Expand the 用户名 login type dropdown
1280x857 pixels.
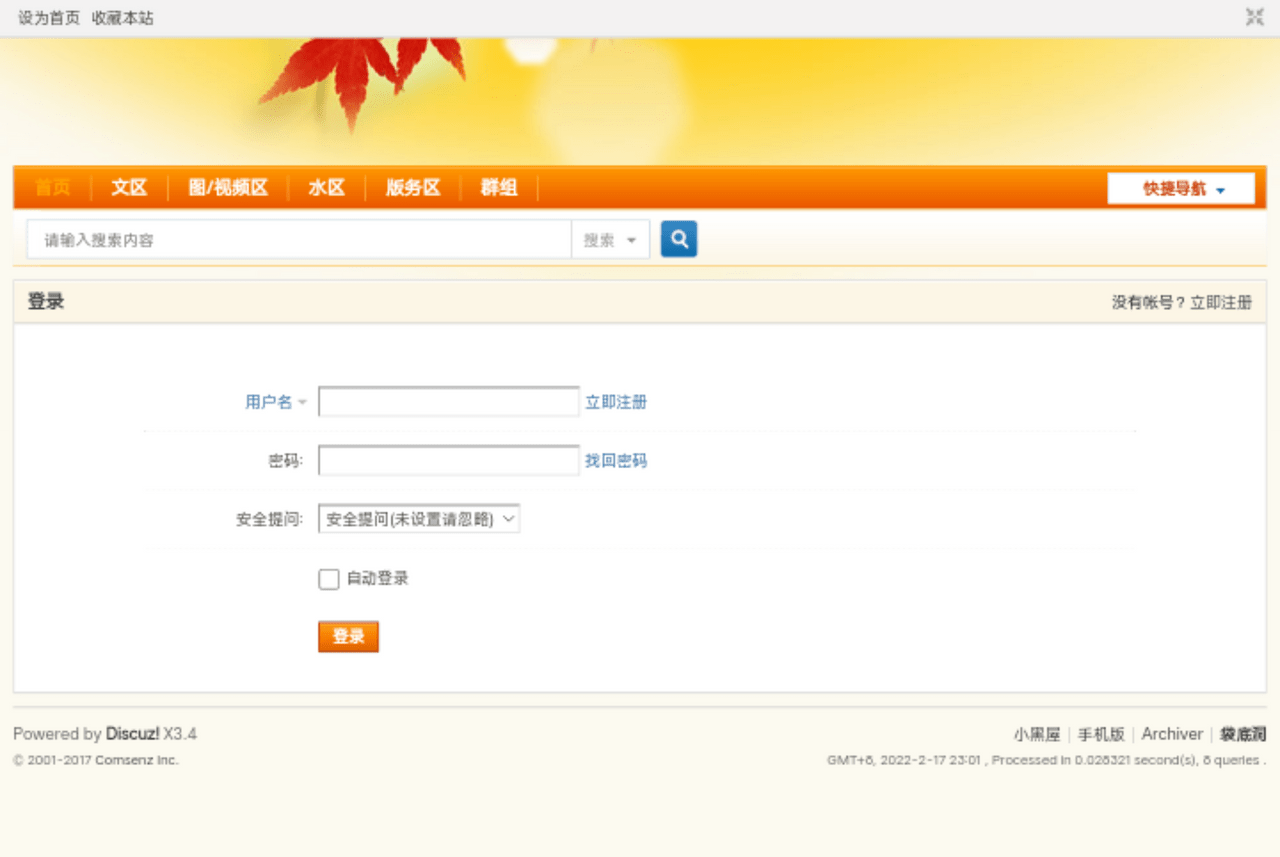[275, 402]
